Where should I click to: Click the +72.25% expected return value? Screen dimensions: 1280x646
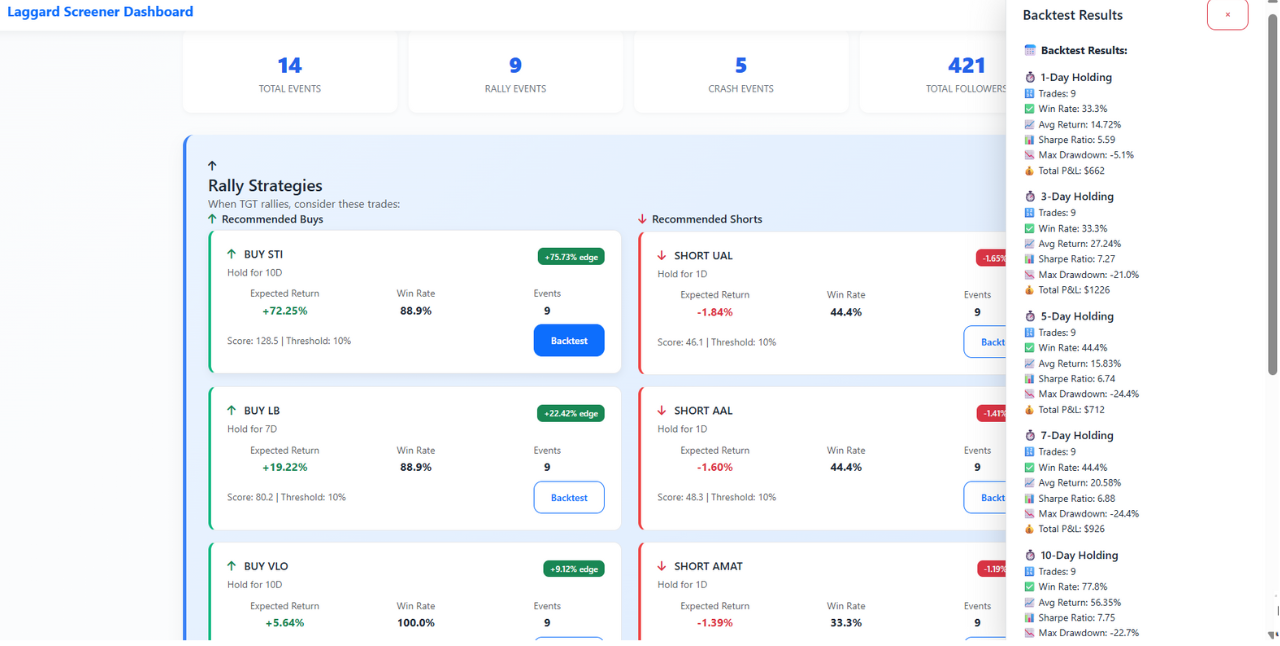(x=285, y=311)
